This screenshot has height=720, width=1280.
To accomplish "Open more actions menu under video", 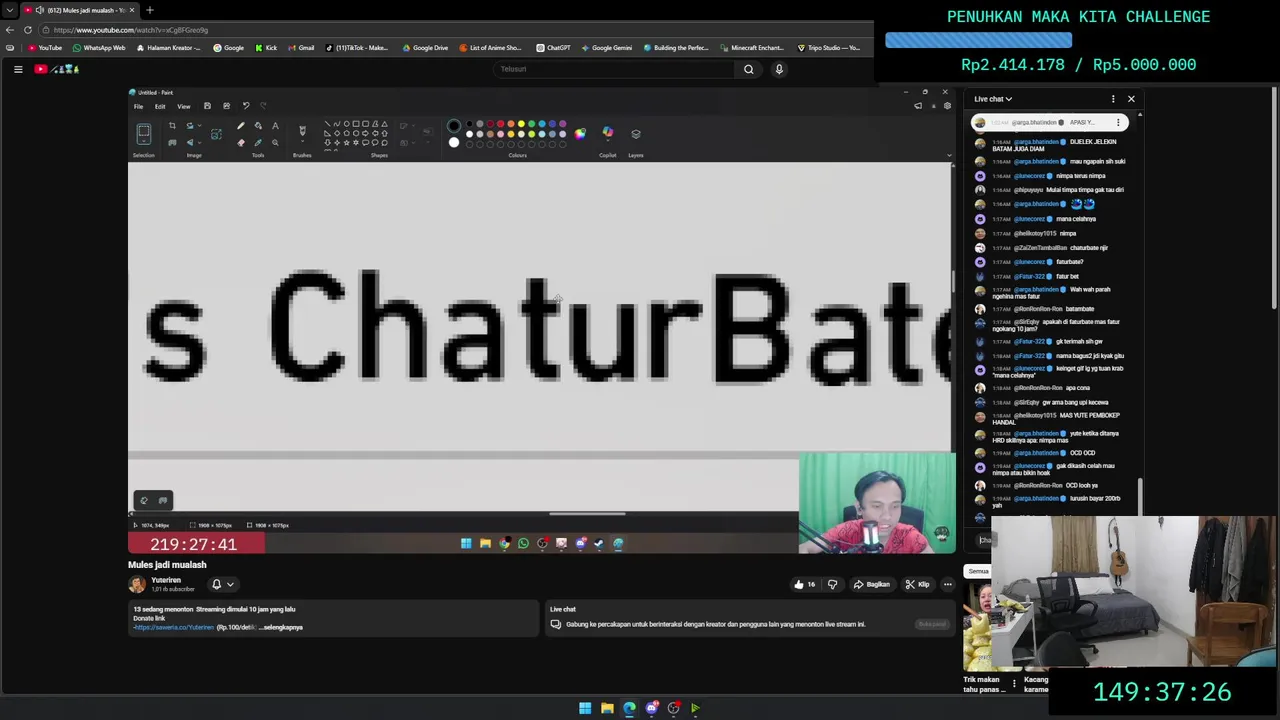I will [947, 584].
